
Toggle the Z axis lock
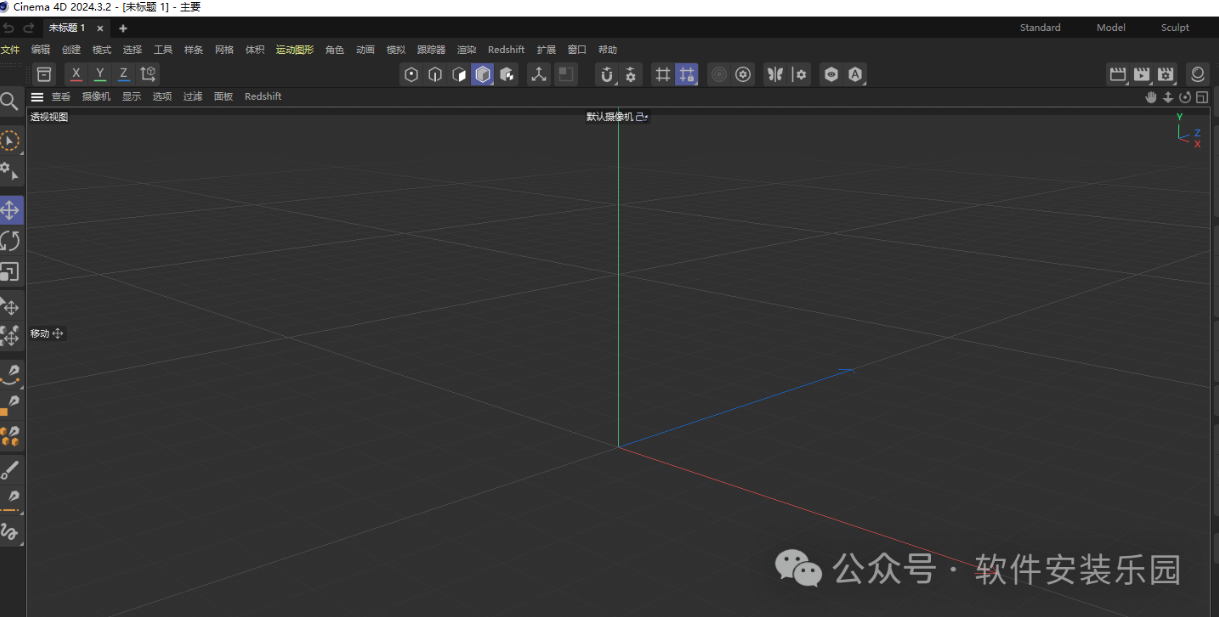124,74
